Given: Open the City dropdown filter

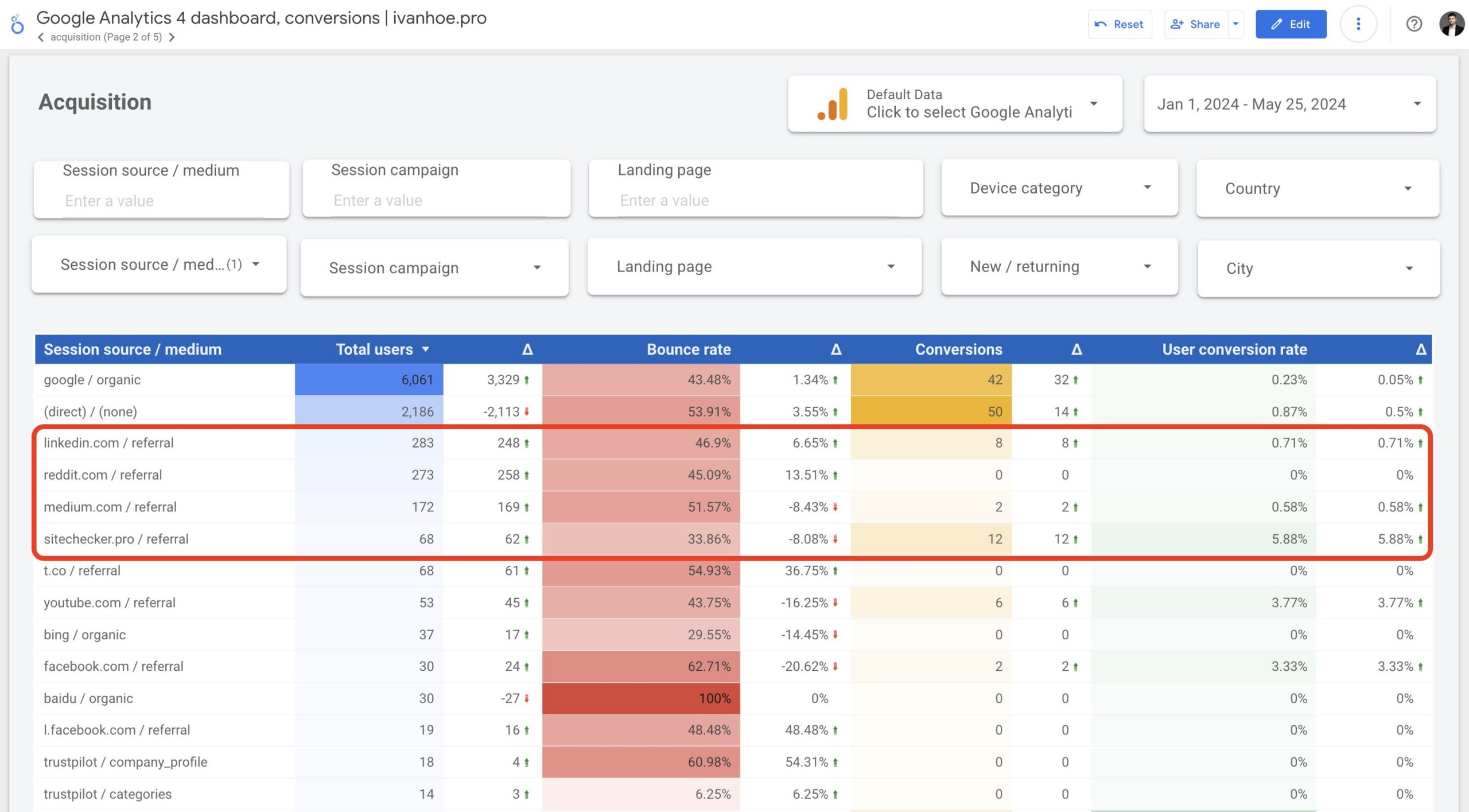Looking at the screenshot, I should pos(1318,268).
